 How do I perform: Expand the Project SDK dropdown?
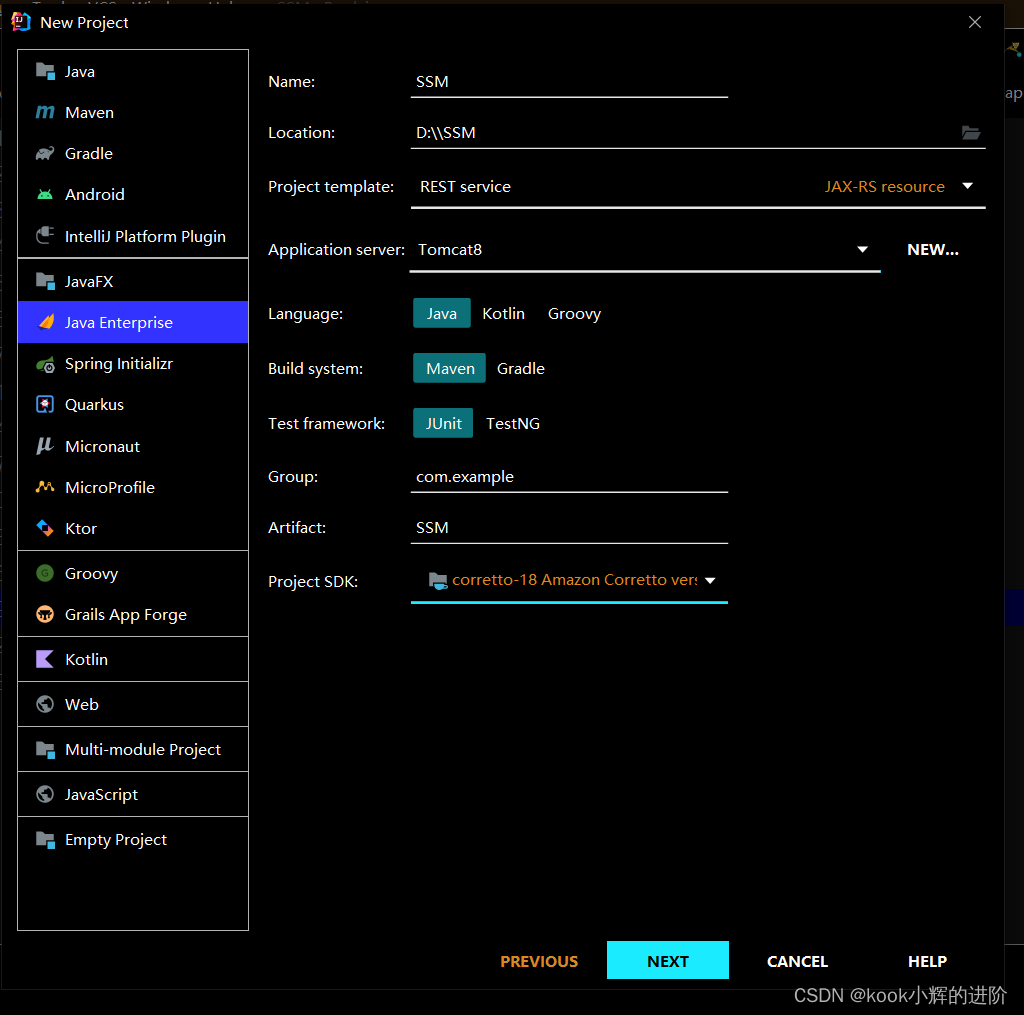tap(710, 580)
